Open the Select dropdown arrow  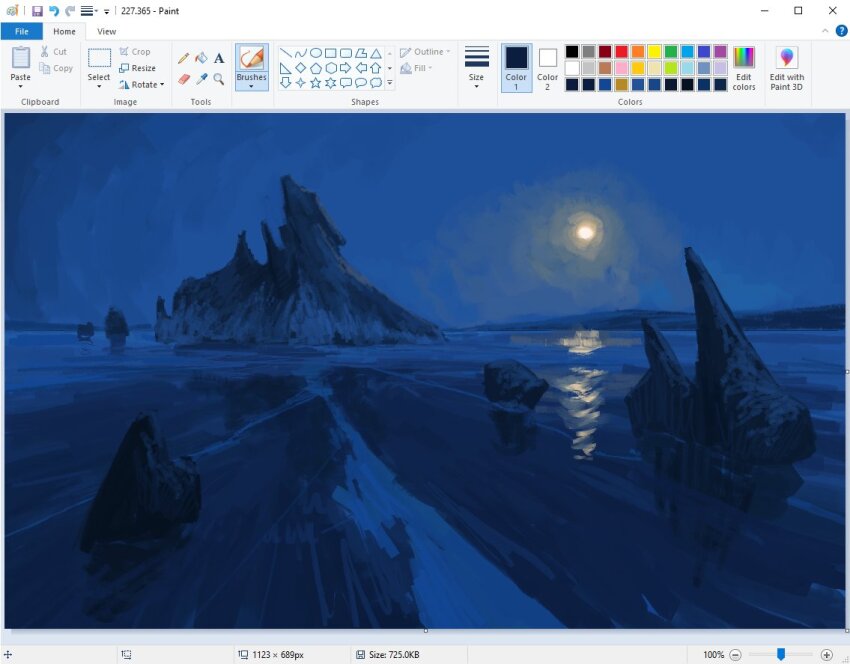[99, 85]
